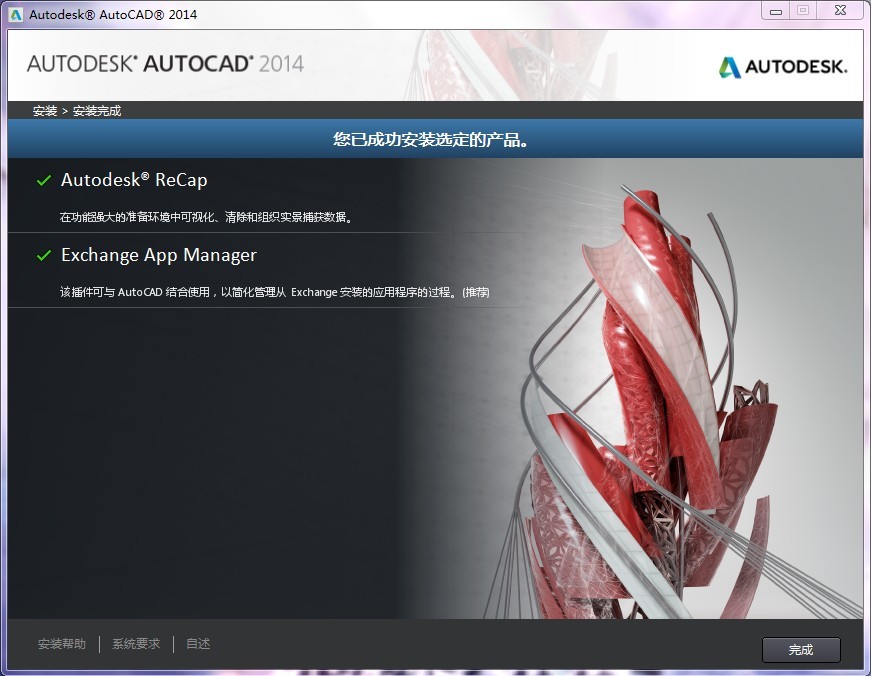Click the 完成 finish button
Screen dimensions: 871x676
click(x=801, y=649)
